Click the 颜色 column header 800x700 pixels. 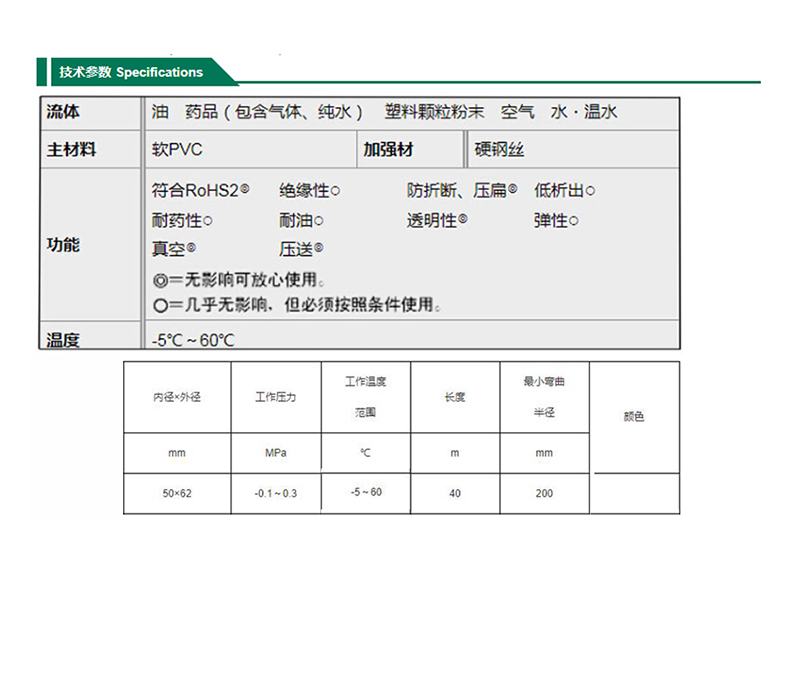pos(634,416)
